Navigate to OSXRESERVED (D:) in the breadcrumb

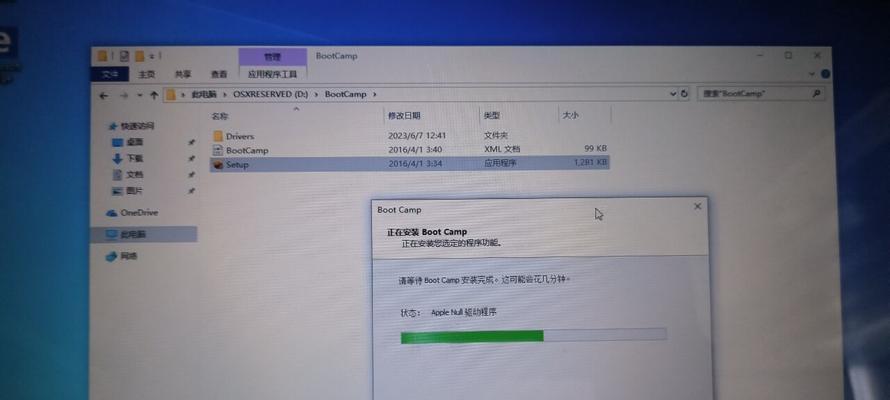coord(270,94)
